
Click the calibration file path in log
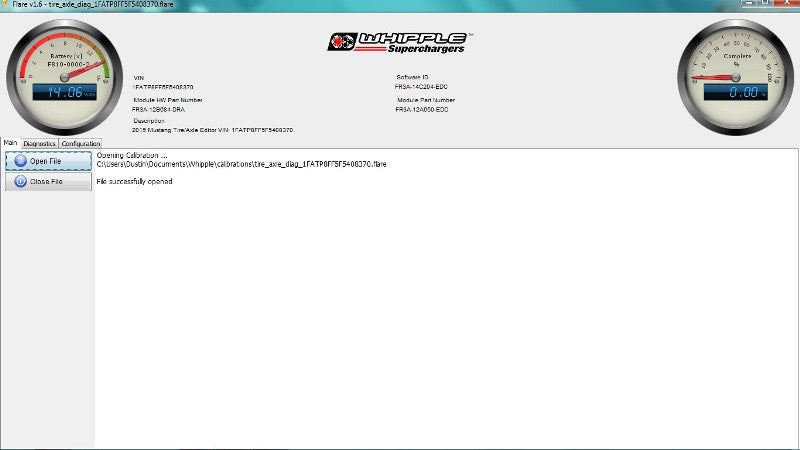(241, 163)
